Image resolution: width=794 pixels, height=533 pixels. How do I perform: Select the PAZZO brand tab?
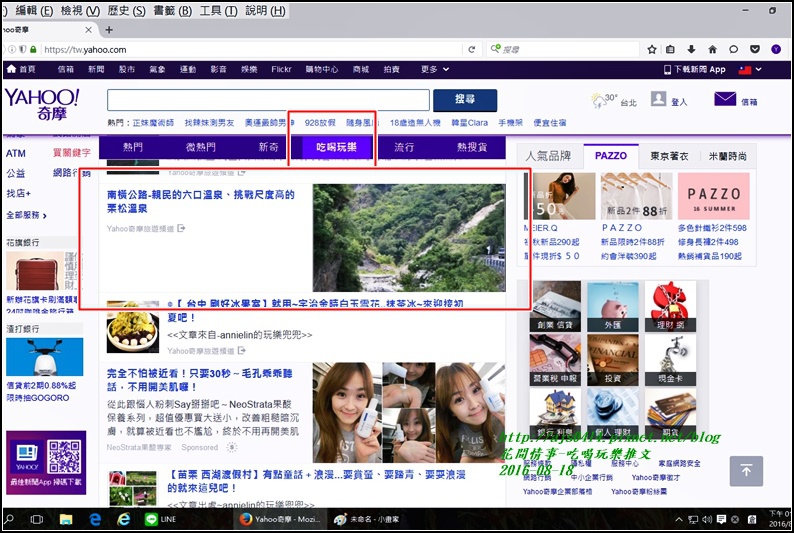pos(611,156)
